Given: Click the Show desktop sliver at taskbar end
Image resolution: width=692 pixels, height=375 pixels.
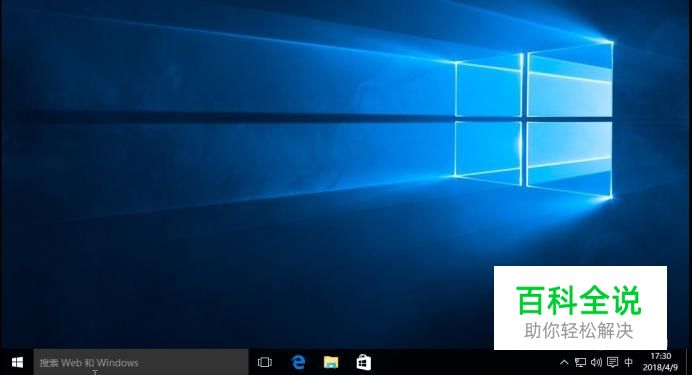Looking at the screenshot, I should (688, 362).
